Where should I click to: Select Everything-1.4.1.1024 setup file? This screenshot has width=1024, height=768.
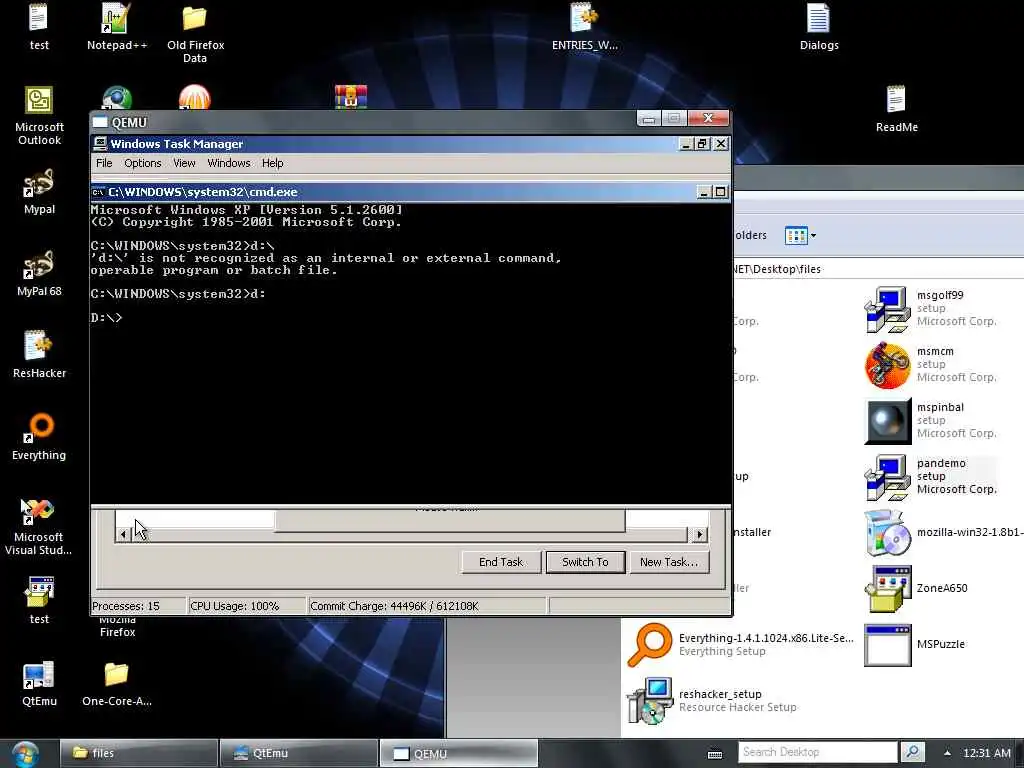(x=739, y=645)
